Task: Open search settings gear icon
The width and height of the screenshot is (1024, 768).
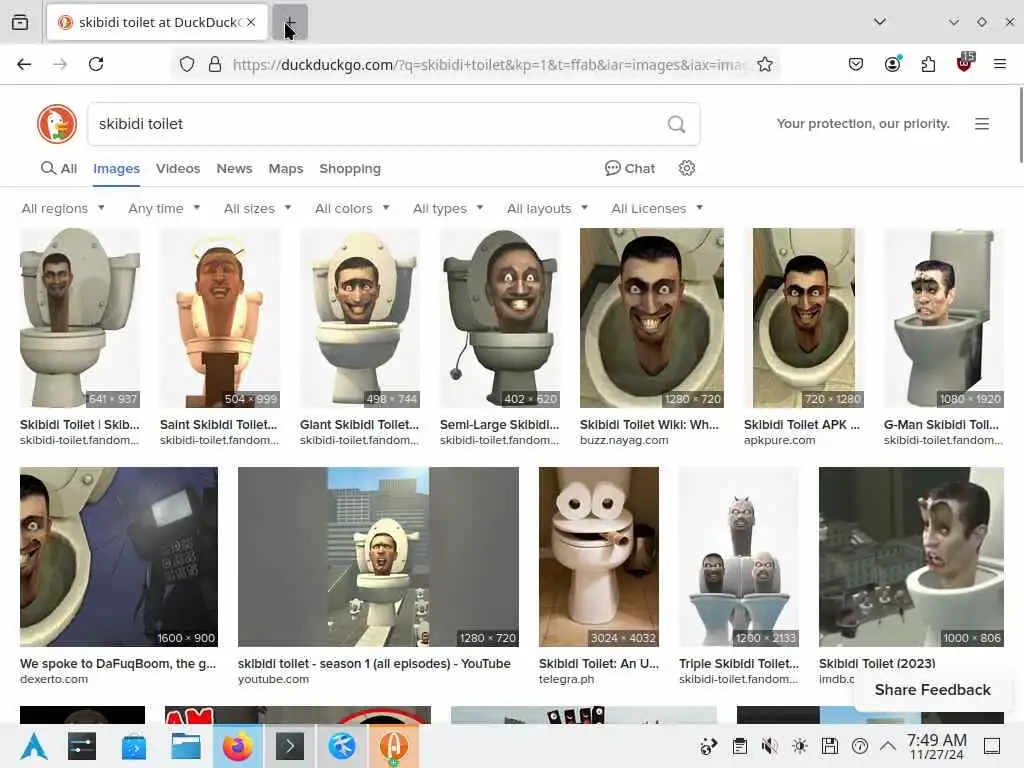Action: pos(686,168)
